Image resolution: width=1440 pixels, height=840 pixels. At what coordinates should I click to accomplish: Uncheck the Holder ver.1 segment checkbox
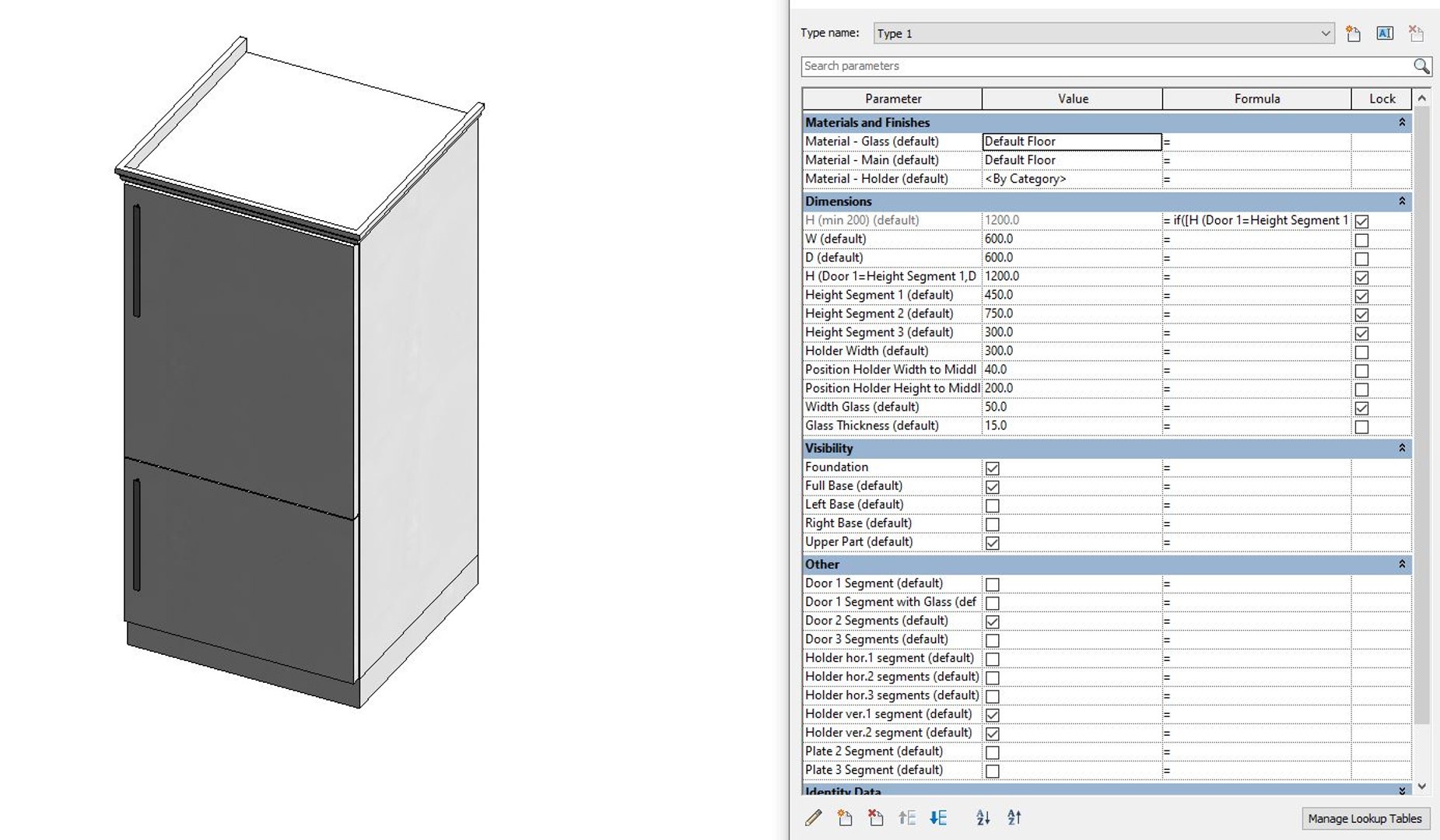click(x=993, y=715)
